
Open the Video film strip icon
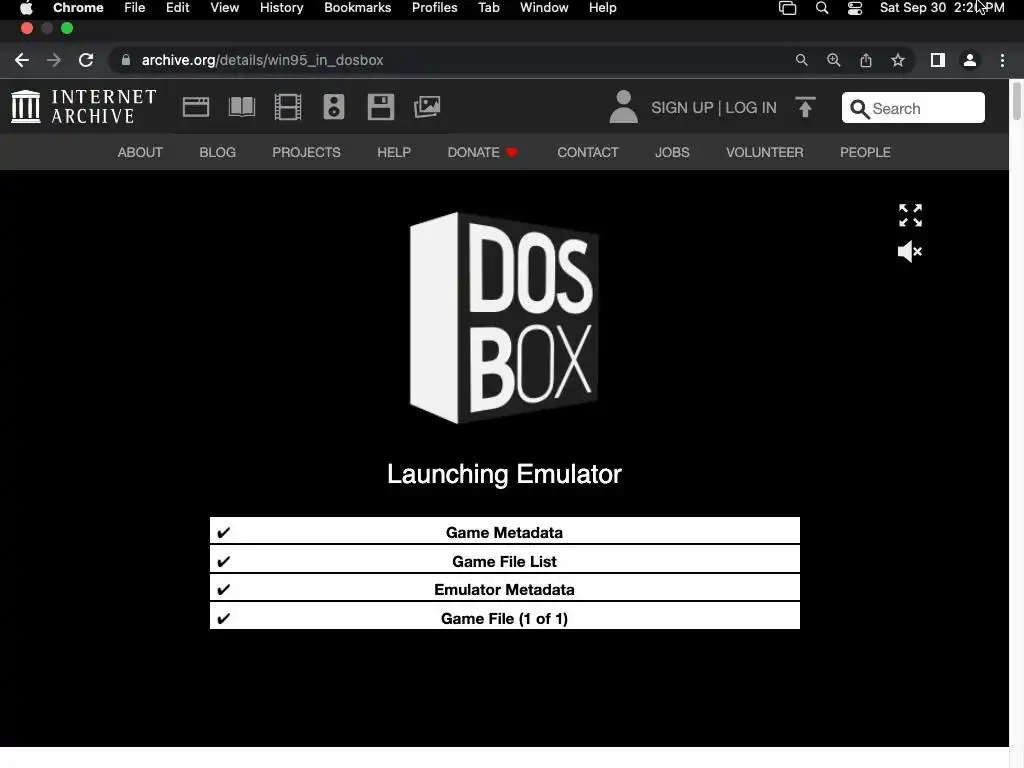288,107
